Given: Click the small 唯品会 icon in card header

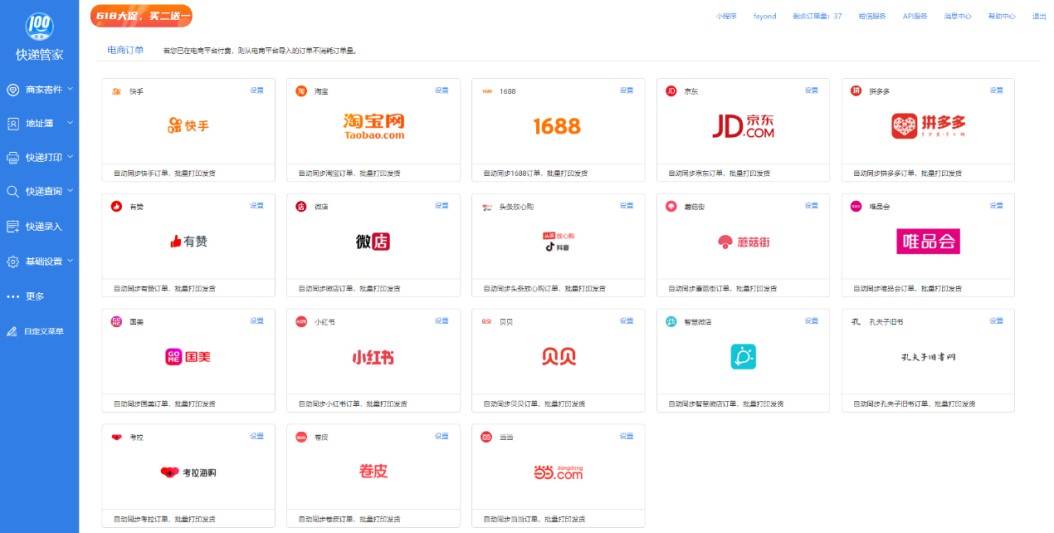Looking at the screenshot, I should point(856,206).
